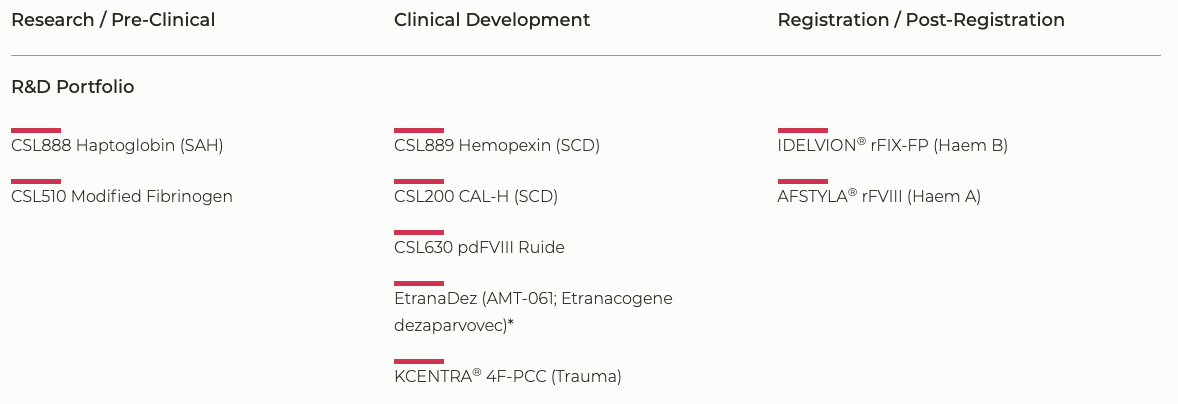The height and width of the screenshot is (404, 1178).
Task: Click CSL200 CAL-H (SCD)
Action: pos(476,197)
